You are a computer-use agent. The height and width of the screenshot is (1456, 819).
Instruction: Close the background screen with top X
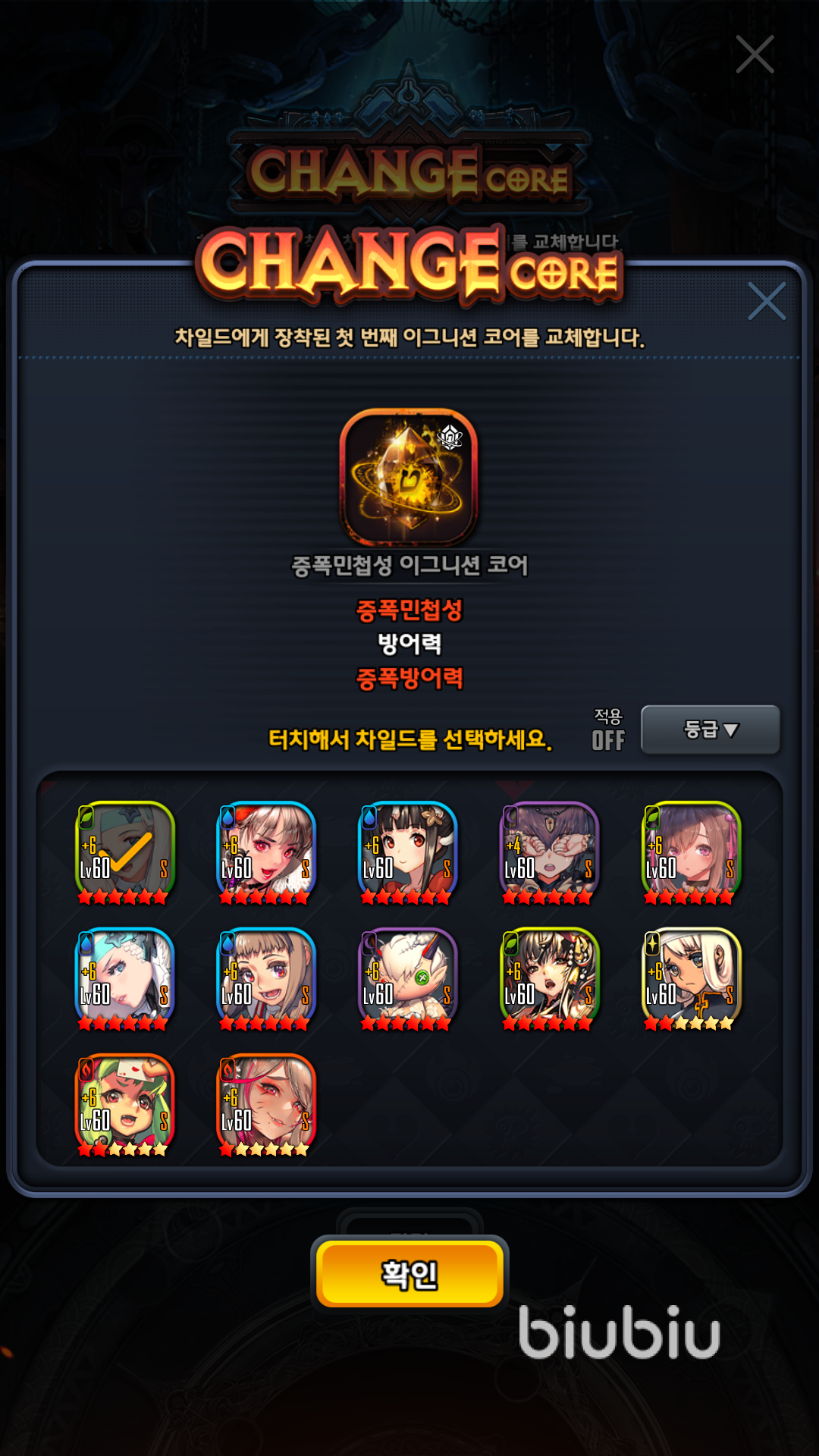tap(755, 54)
